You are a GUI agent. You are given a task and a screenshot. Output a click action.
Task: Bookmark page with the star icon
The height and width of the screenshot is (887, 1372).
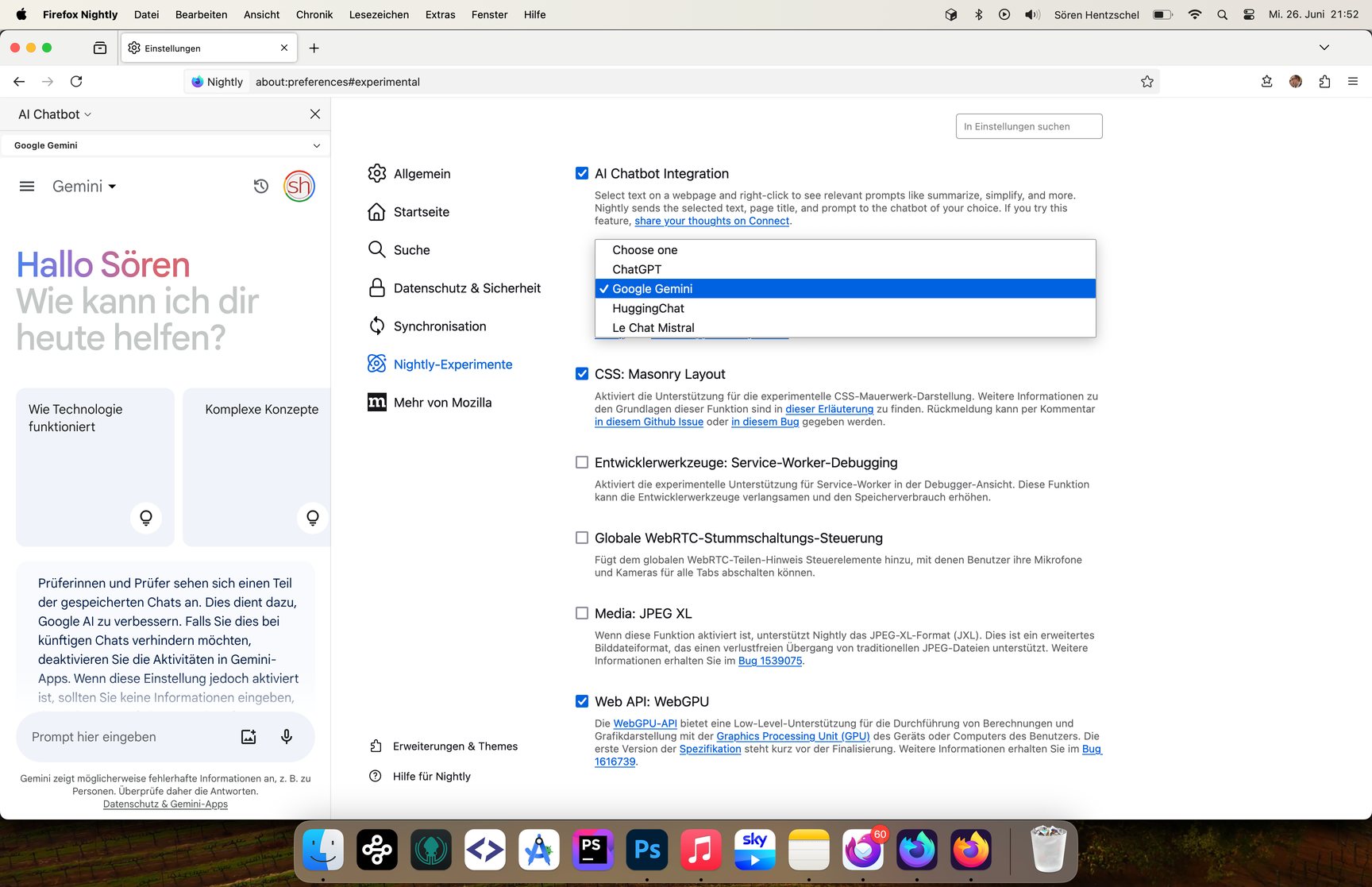1147,82
